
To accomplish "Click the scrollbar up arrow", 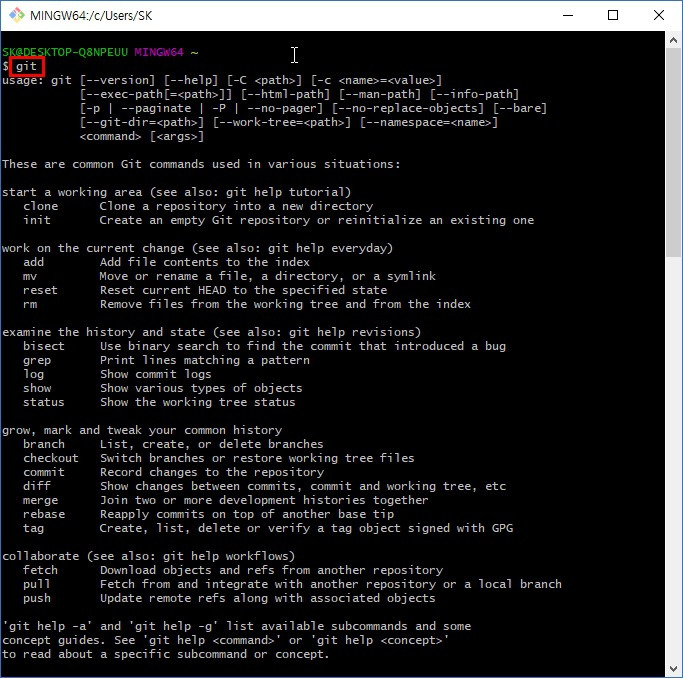I will [x=673, y=40].
